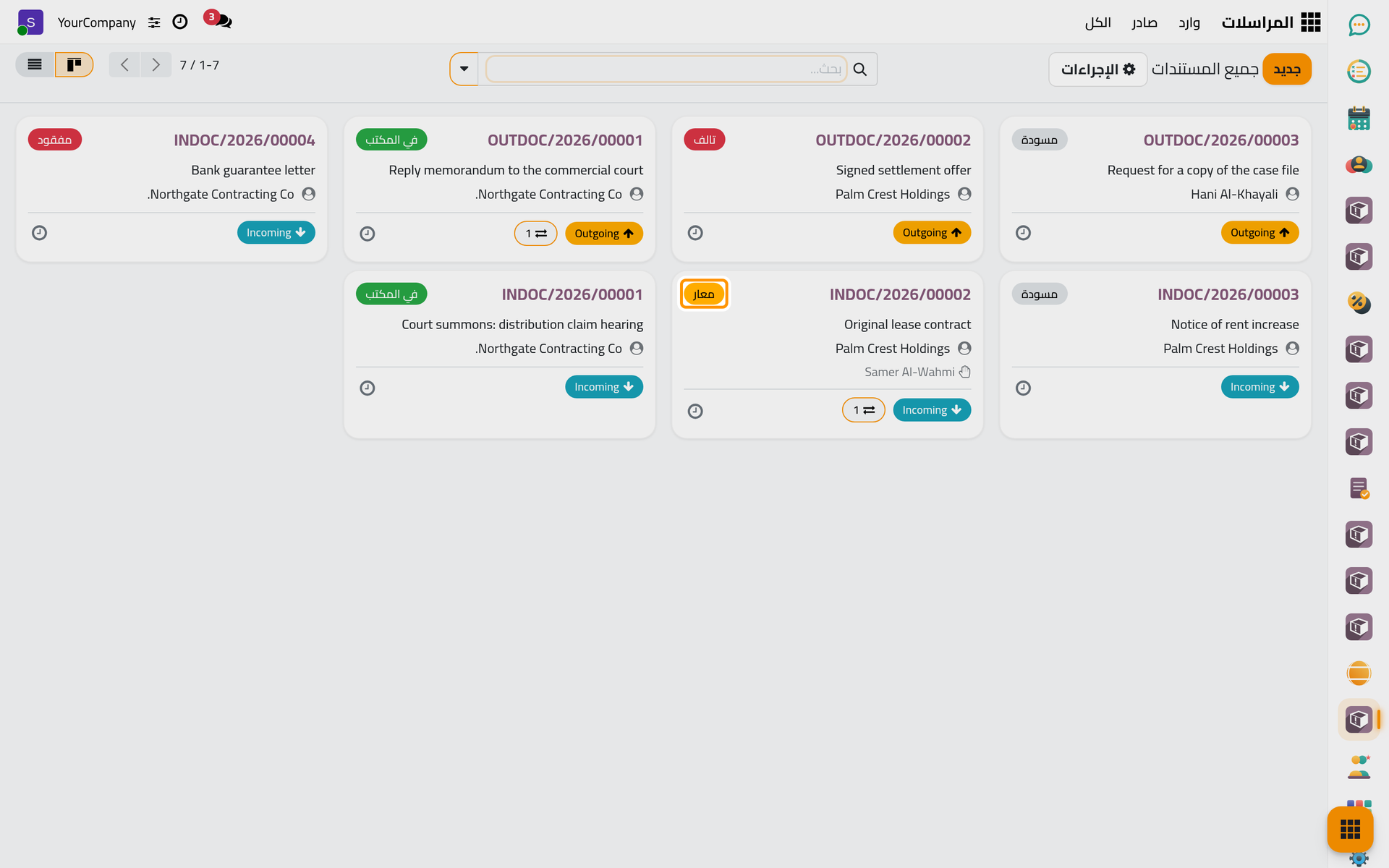Open the الكل menu

[x=1097, y=22]
